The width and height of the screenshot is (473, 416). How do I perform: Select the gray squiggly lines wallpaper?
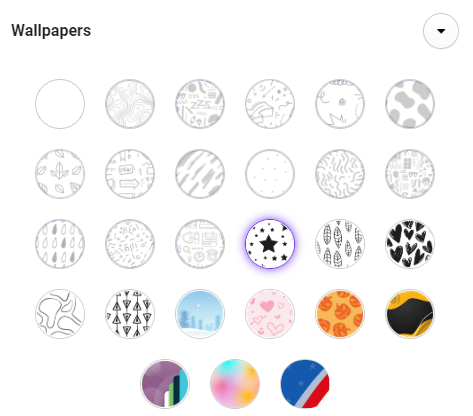(x=340, y=174)
